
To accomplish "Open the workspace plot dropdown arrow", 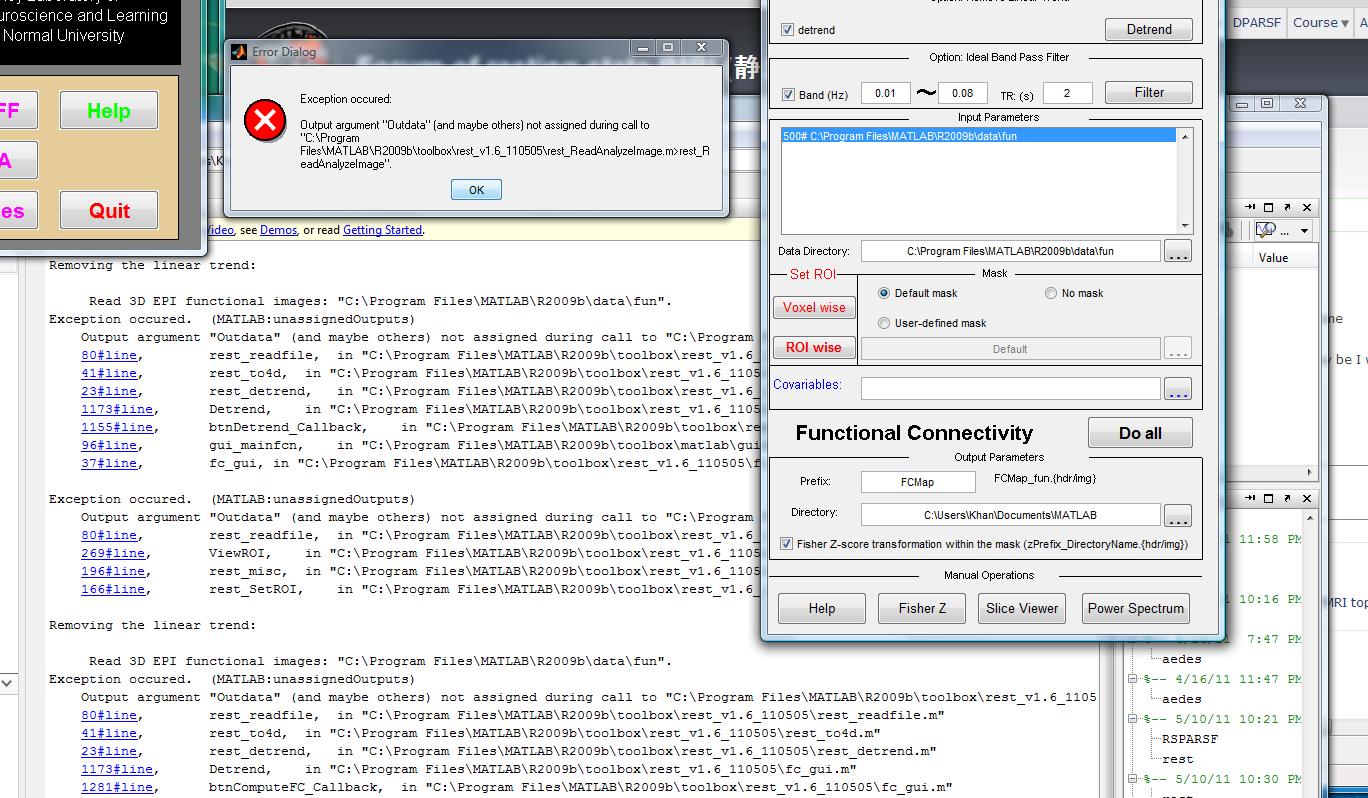I will [x=1305, y=230].
